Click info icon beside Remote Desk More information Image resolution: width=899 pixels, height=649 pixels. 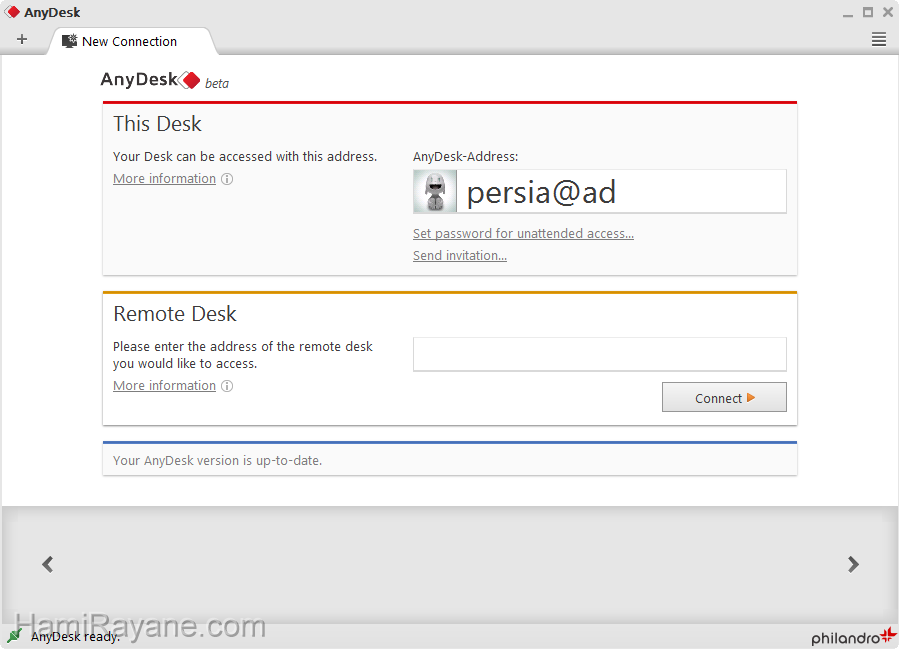pos(227,386)
